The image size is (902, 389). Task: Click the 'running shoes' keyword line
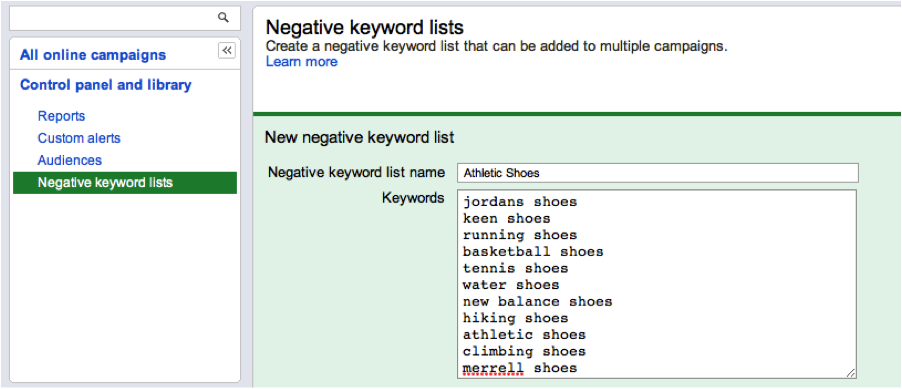(x=520, y=235)
